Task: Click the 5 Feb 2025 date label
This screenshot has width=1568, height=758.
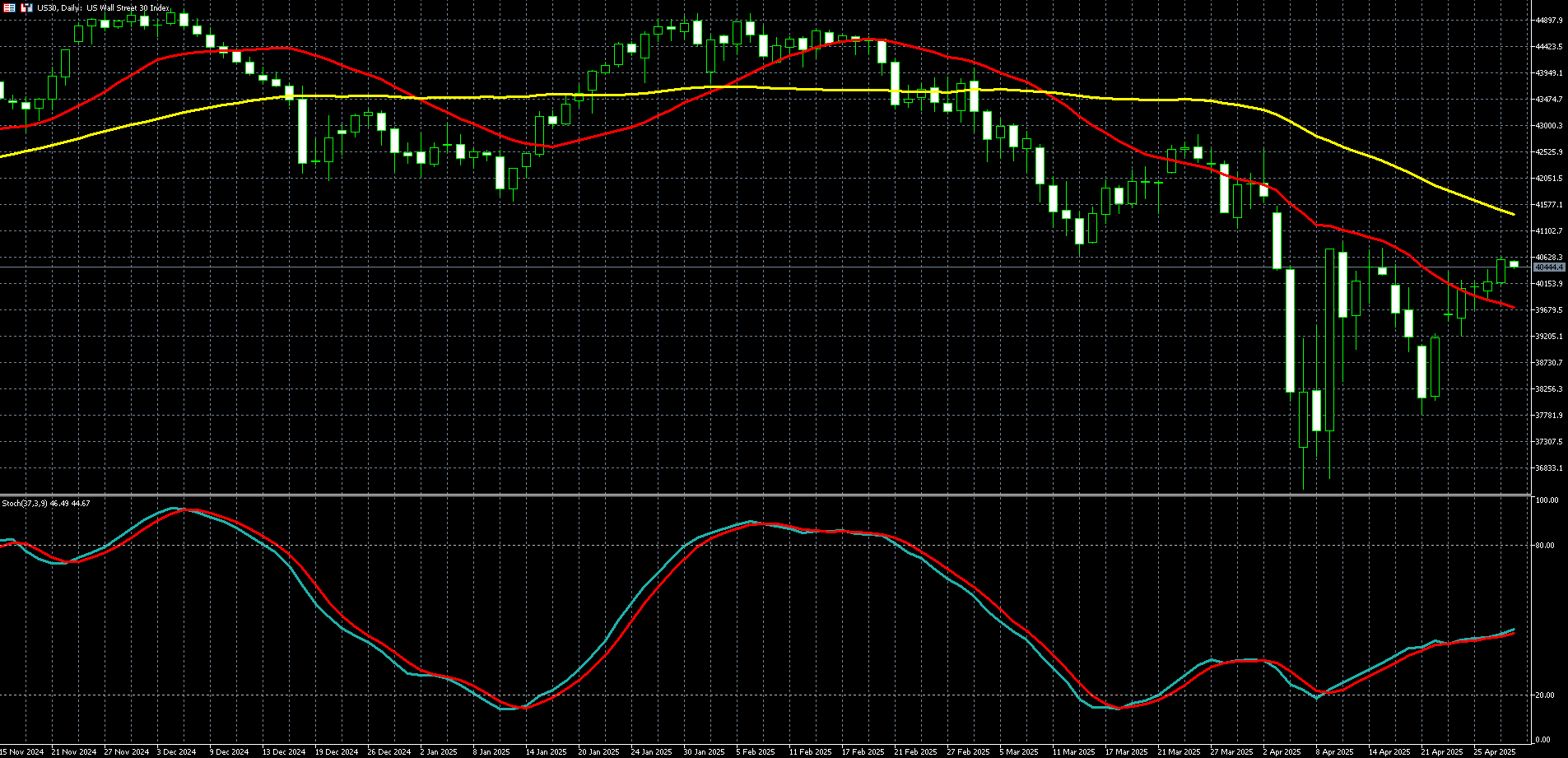Action: (756, 752)
